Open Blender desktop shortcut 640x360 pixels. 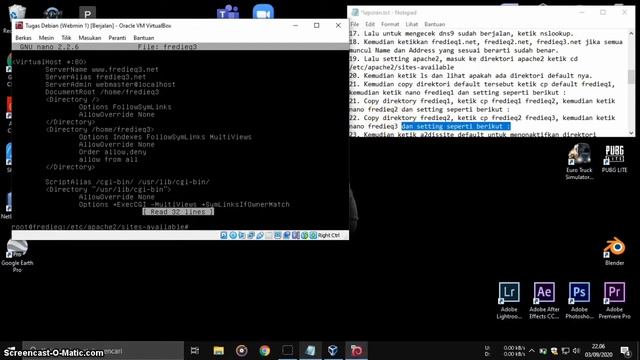pos(614,251)
